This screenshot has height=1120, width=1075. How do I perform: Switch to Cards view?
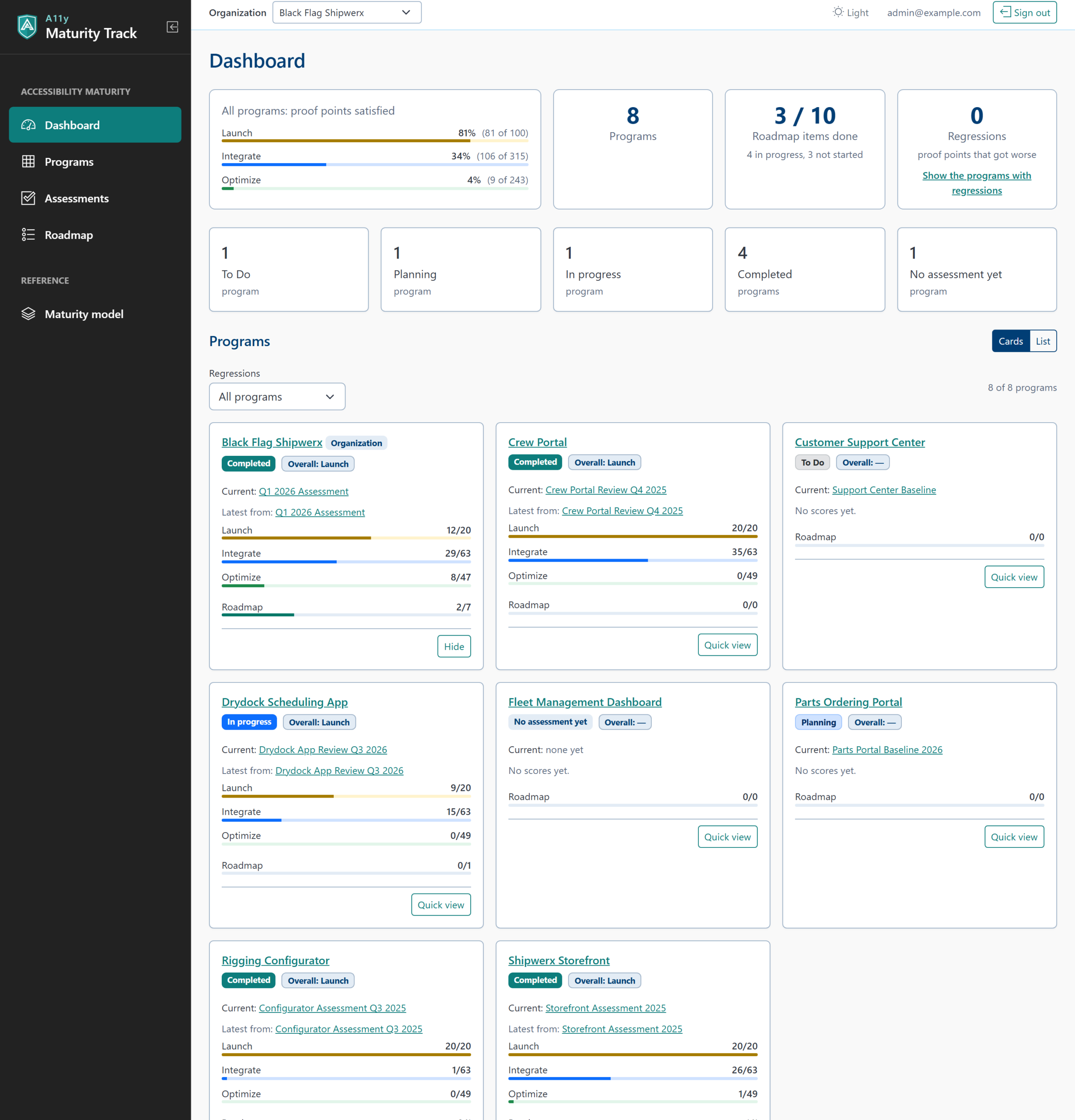[x=1010, y=341]
